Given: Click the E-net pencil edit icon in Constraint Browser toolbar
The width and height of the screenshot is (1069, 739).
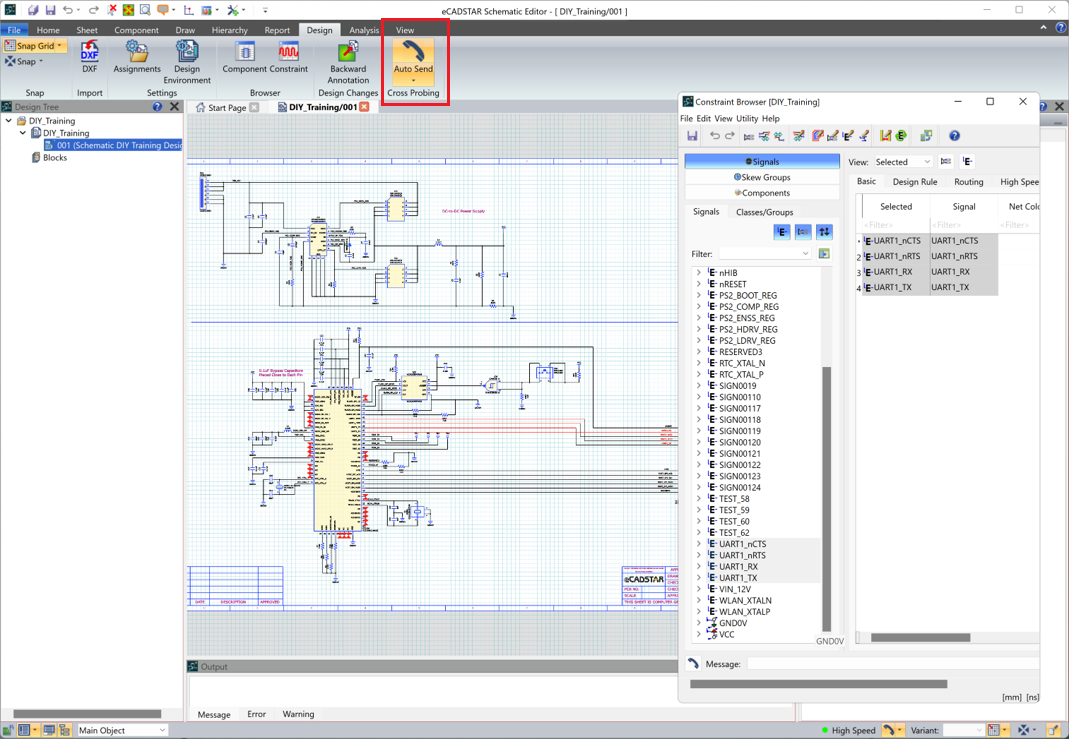Looking at the screenshot, I should [848, 136].
